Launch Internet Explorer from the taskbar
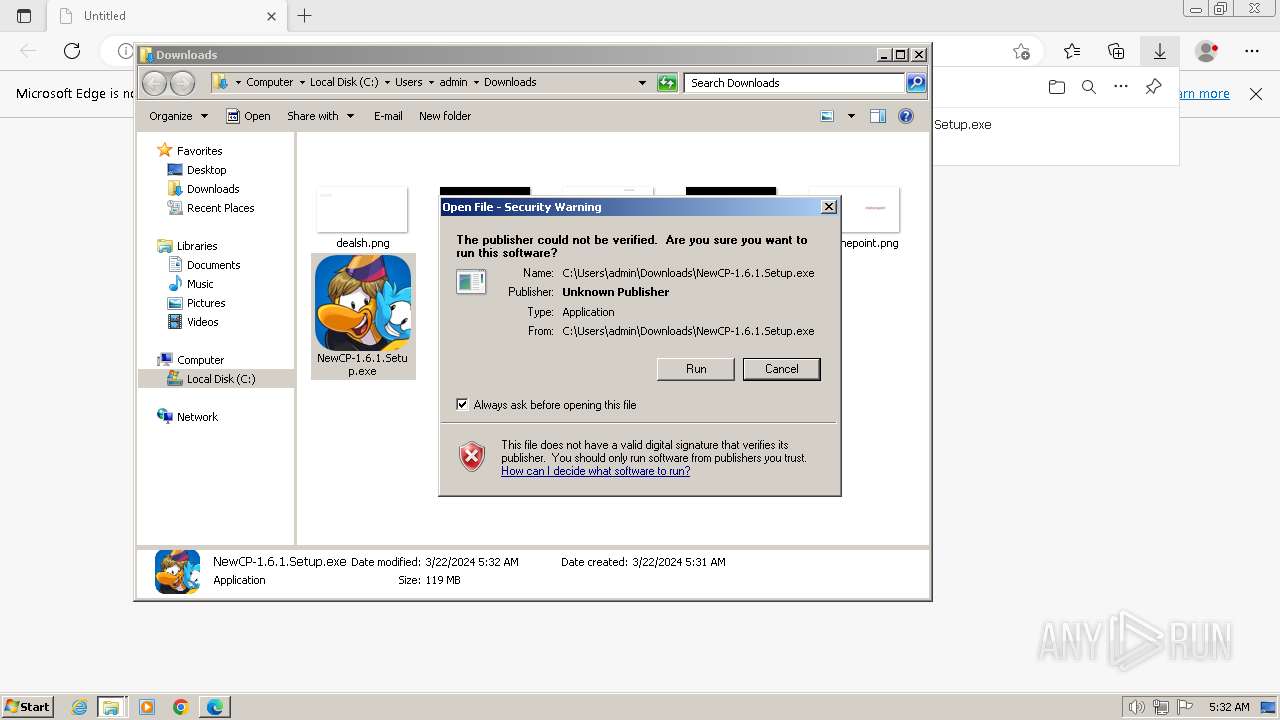This screenshot has width=1280, height=720. (80, 707)
